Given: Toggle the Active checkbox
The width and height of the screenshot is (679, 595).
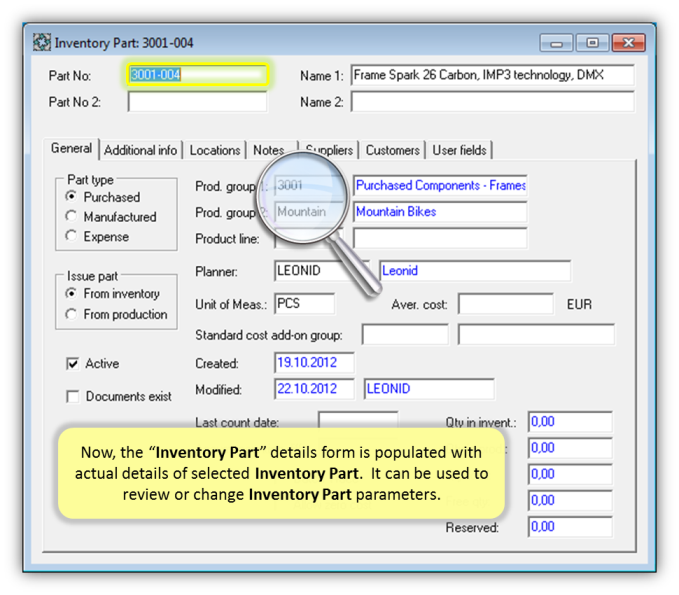Looking at the screenshot, I should pos(73,363).
